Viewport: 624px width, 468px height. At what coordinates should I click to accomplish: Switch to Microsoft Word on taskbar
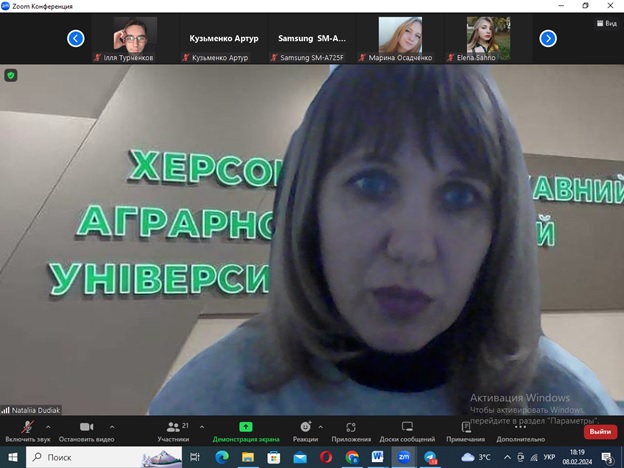tap(378, 457)
